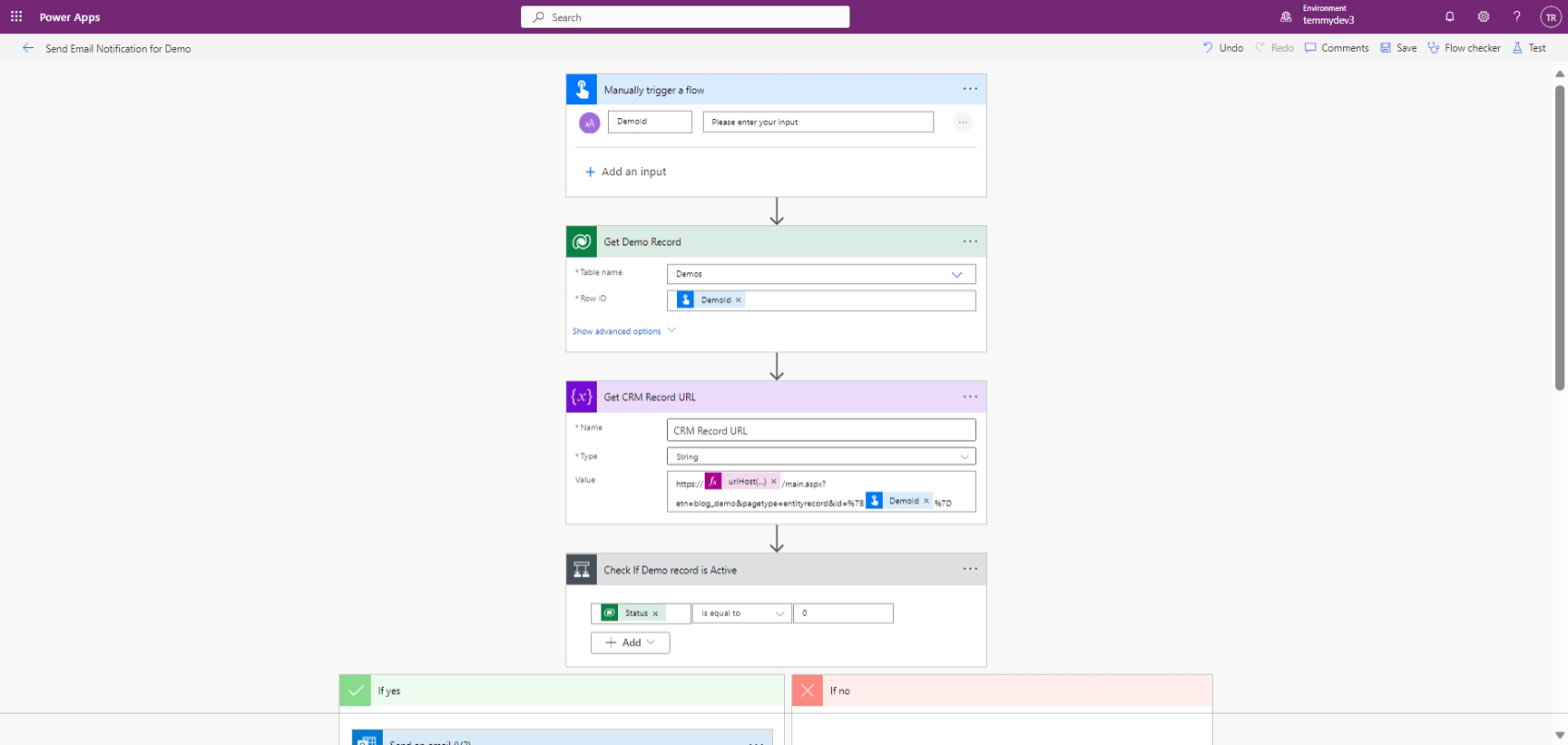Image resolution: width=1568 pixels, height=745 pixels.
Task: Click the Get CRM Record URL variable icon
Action: point(582,397)
